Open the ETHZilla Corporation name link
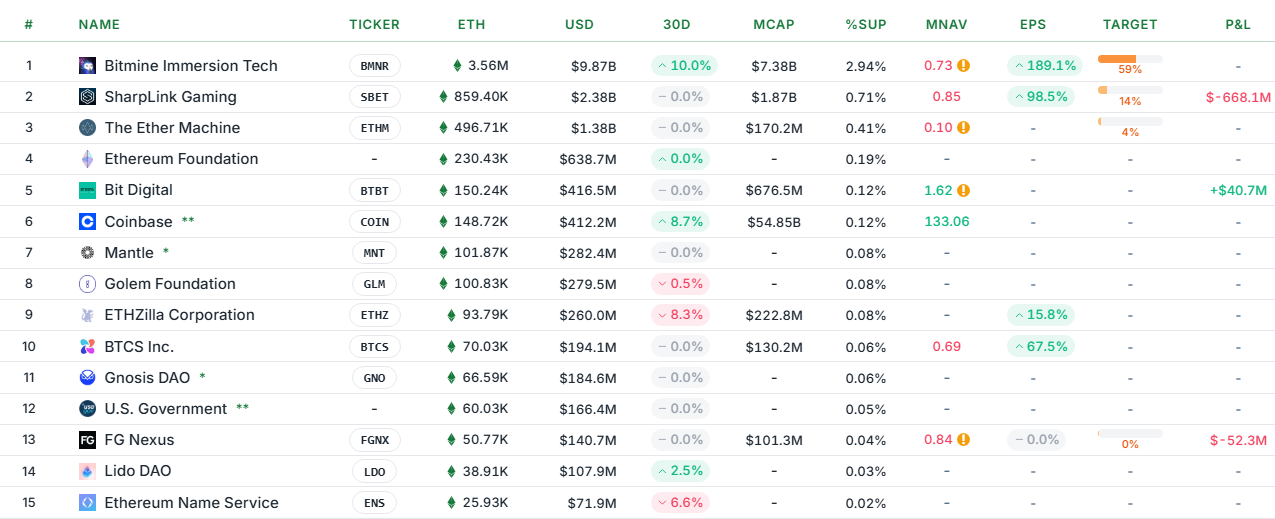Viewport: 1275px width, 519px height. point(179,315)
